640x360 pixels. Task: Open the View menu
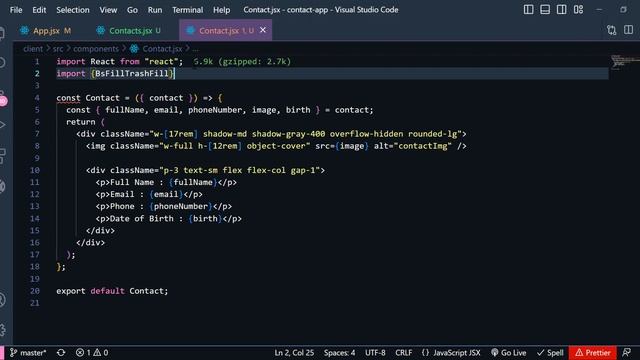(108, 10)
